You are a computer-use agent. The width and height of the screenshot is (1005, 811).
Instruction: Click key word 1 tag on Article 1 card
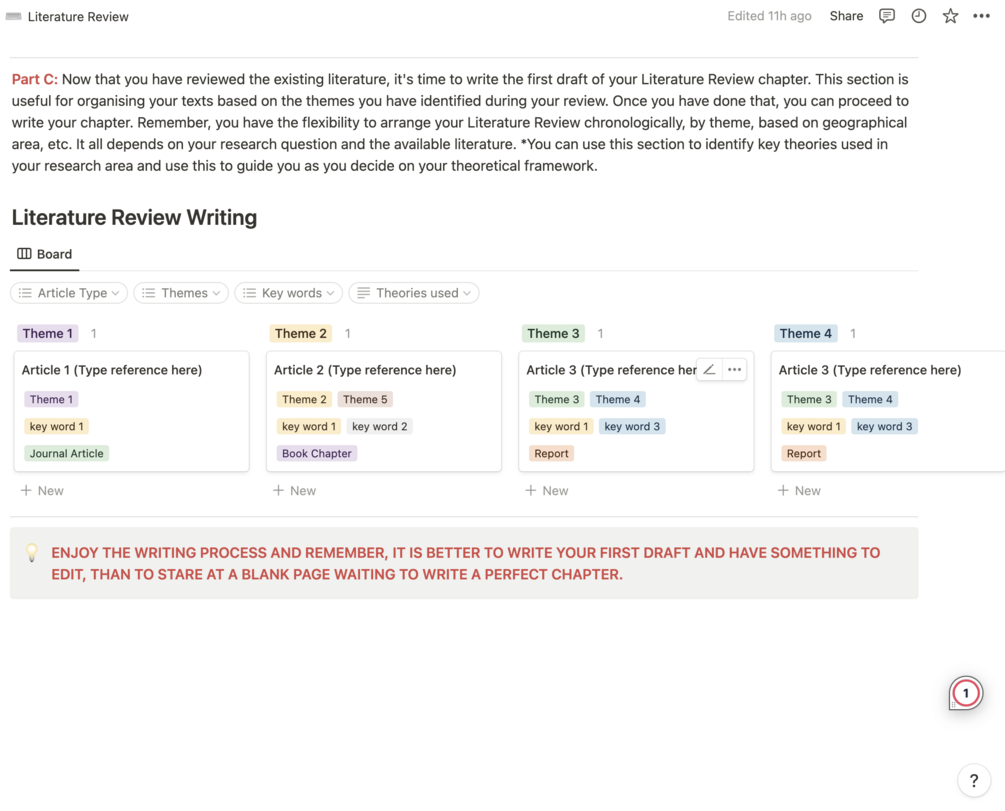[56, 426]
